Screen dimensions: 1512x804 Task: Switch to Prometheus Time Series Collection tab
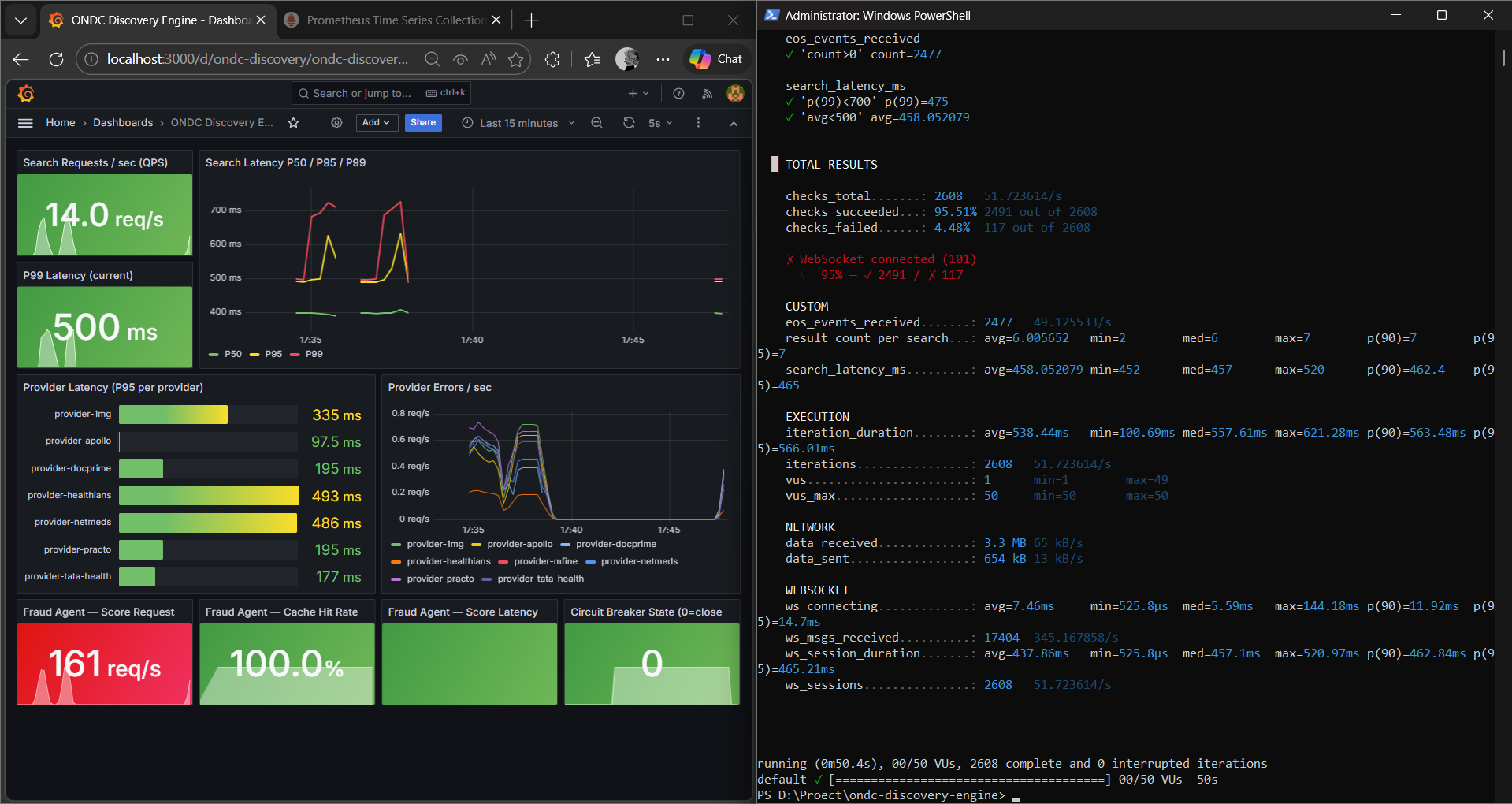pyautogui.click(x=394, y=20)
